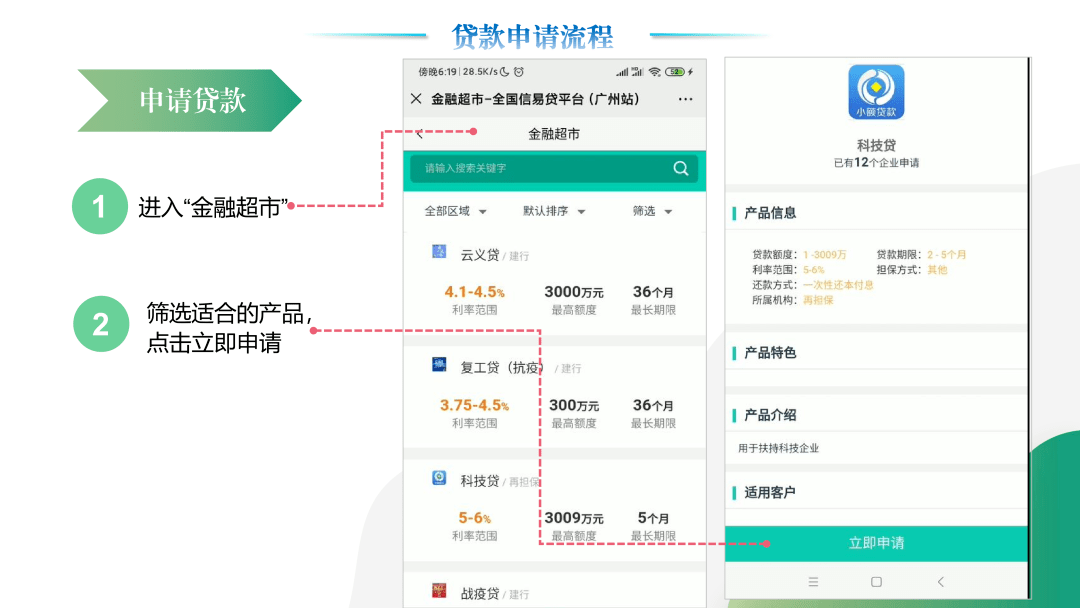The width and height of the screenshot is (1080, 608).
Task: Tap the 立即申请 apply button
Action: pyautogui.click(x=876, y=543)
